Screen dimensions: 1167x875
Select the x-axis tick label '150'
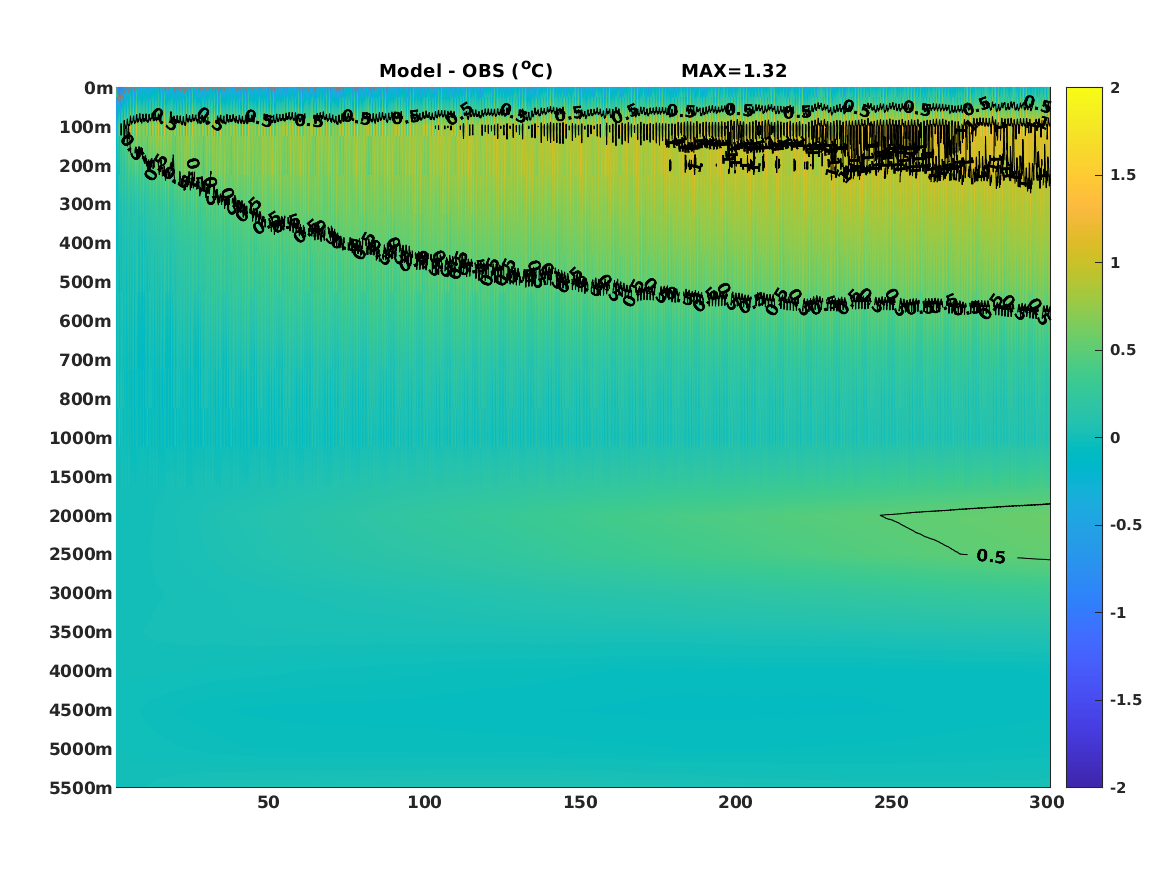[x=580, y=803]
